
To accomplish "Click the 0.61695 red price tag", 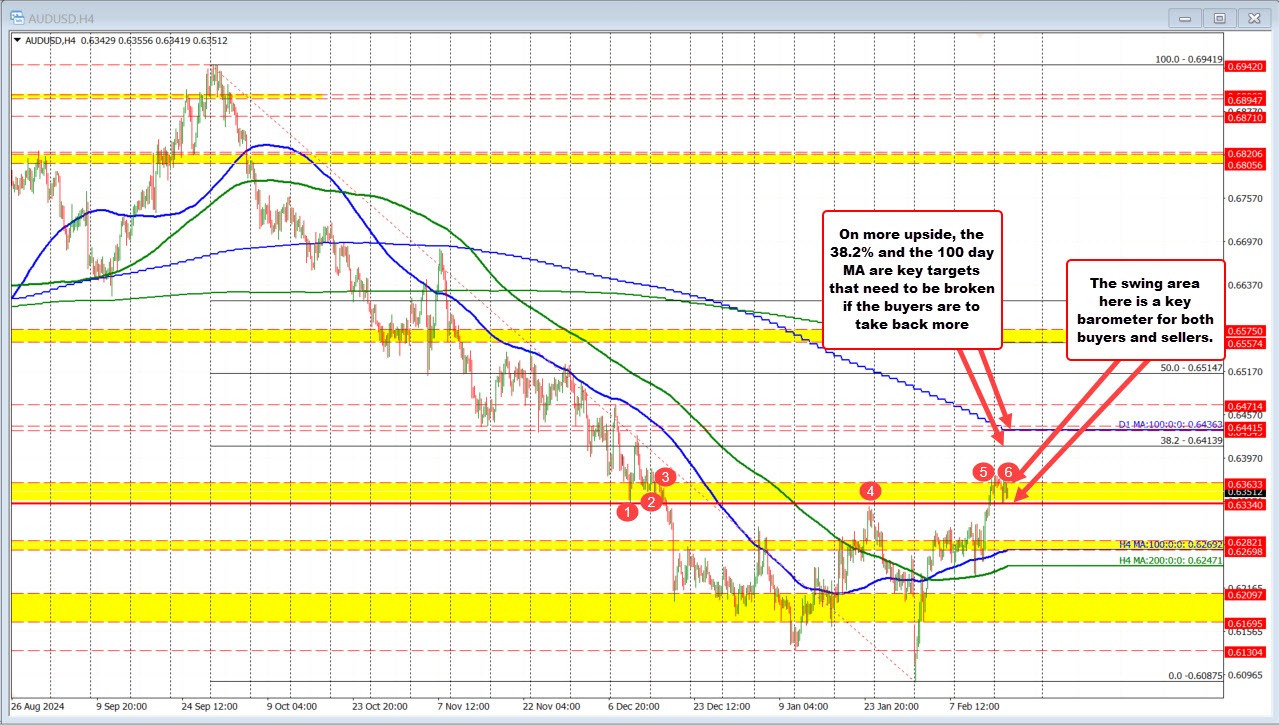I will coord(1246,622).
